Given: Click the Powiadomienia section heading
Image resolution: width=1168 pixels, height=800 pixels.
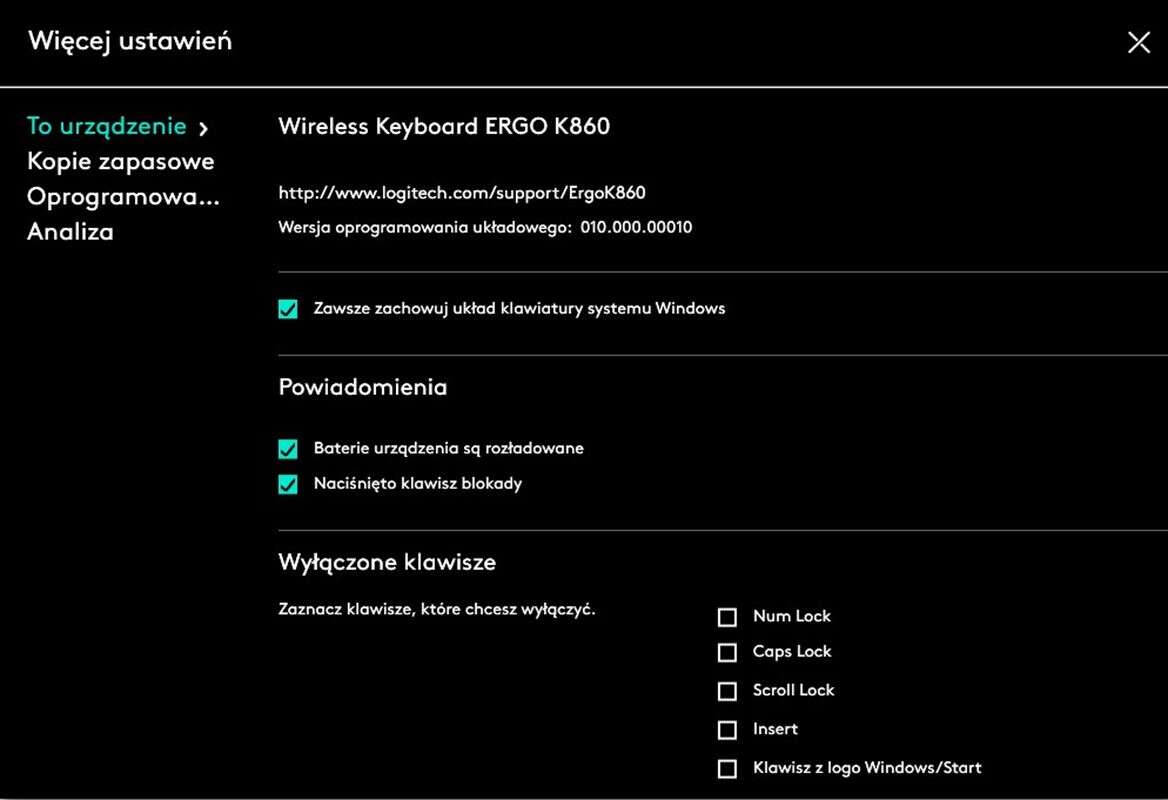Looking at the screenshot, I should 362,387.
